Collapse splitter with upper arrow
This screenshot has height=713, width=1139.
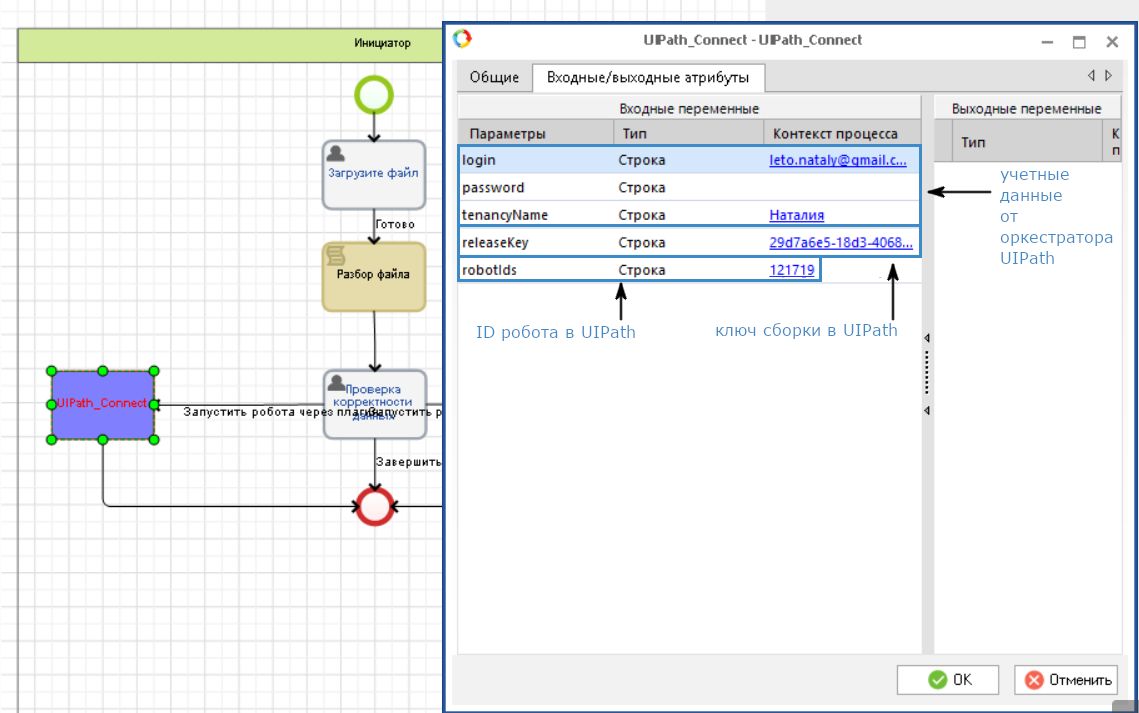point(927,338)
